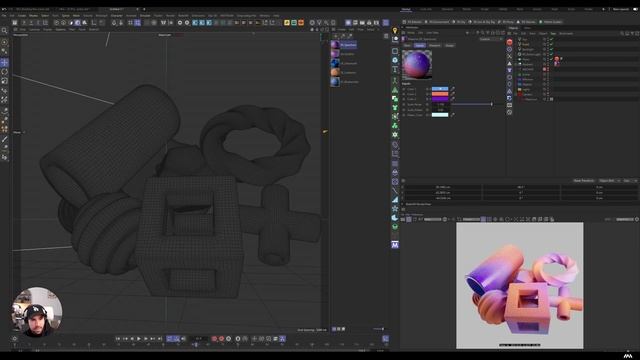Click the Matrix Scatter button
Viewport: 640px width, 360px height.
pyautogui.click(x=551, y=22)
